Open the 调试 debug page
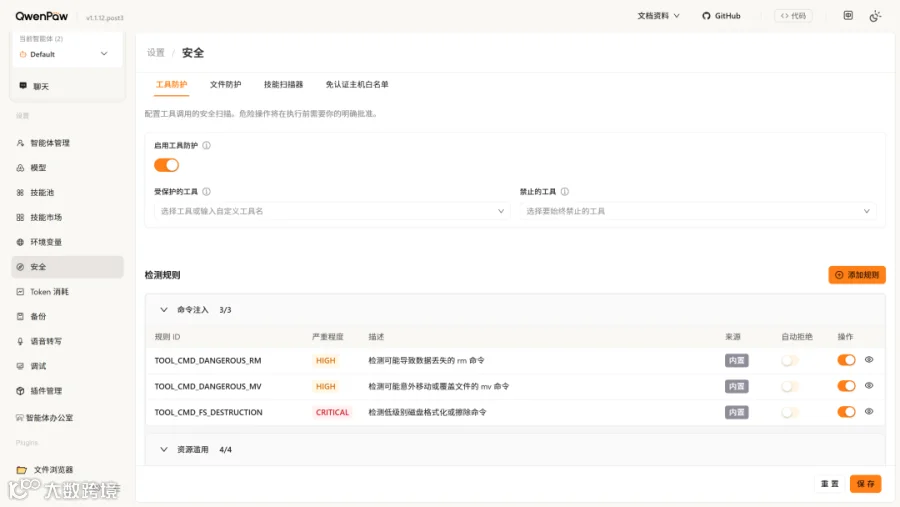This screenshot has height=507, width=900. 67,366
